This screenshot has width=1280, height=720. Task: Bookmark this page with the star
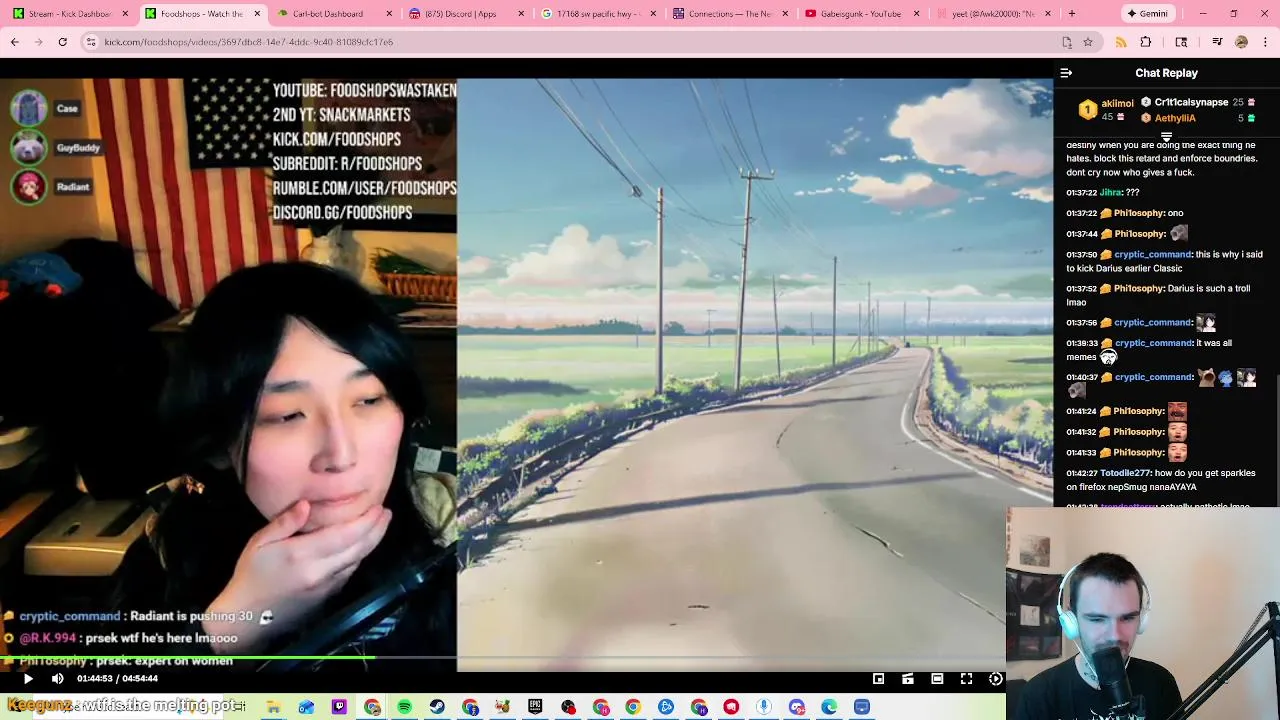(1088, 42)
